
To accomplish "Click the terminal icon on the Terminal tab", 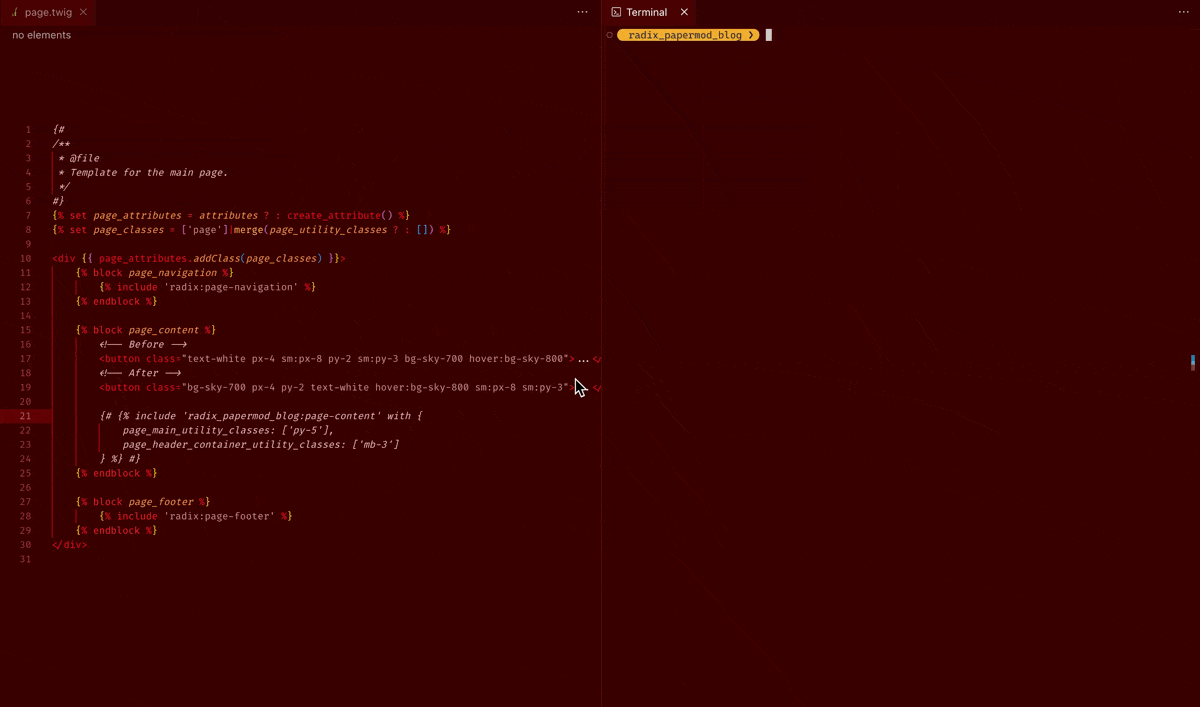I will [x=616, y=12].
